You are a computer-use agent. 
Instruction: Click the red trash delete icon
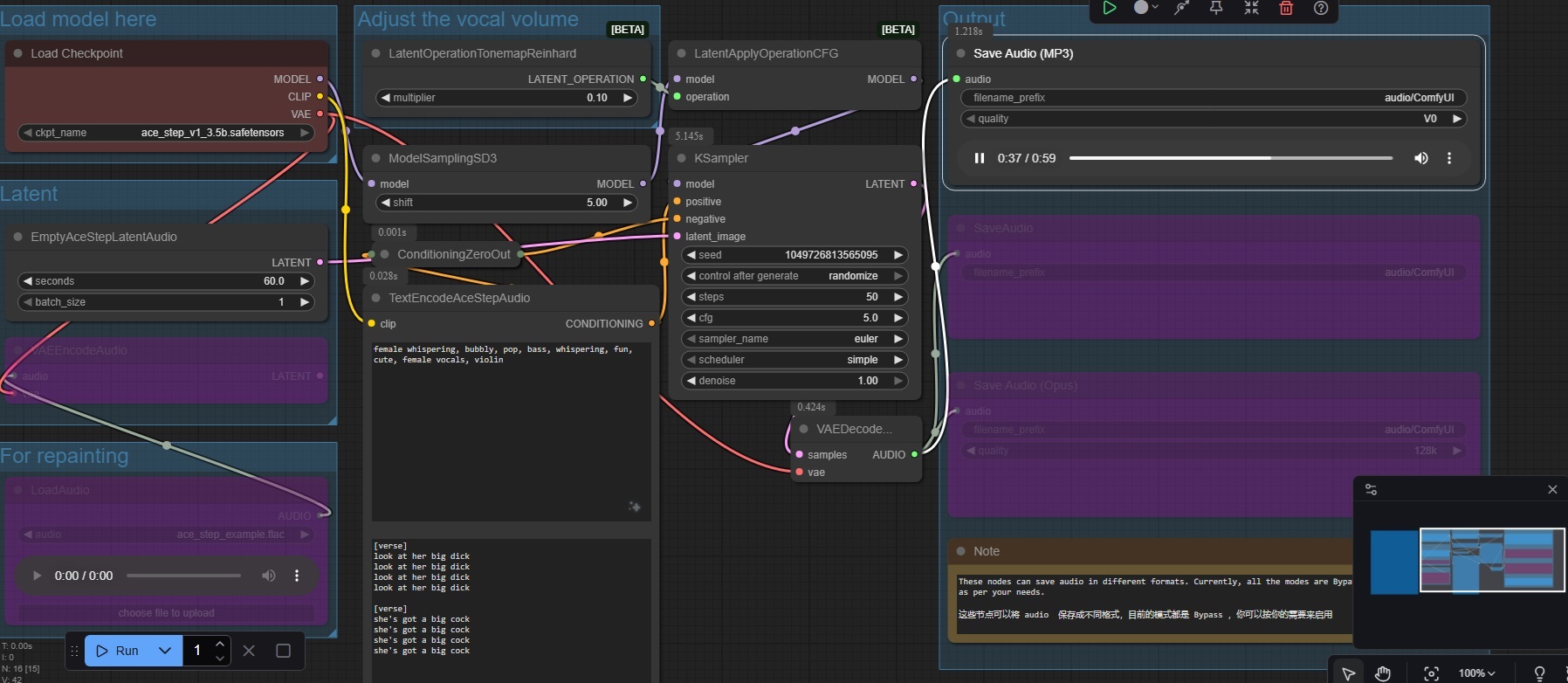[x=1286, y=8]
